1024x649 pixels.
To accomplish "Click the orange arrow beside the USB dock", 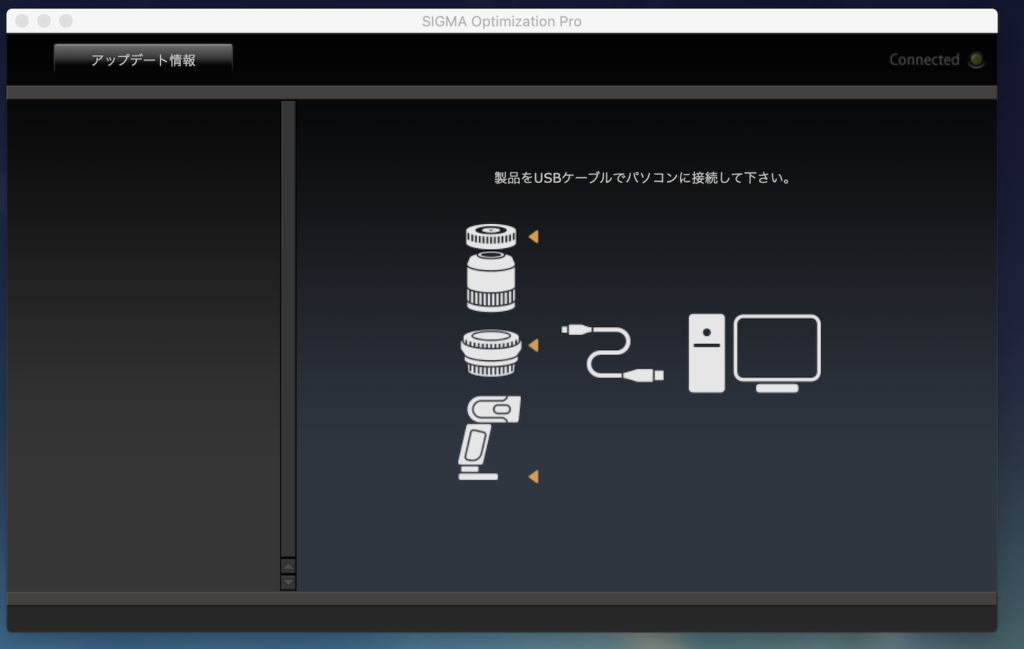I will click(534, 236).
